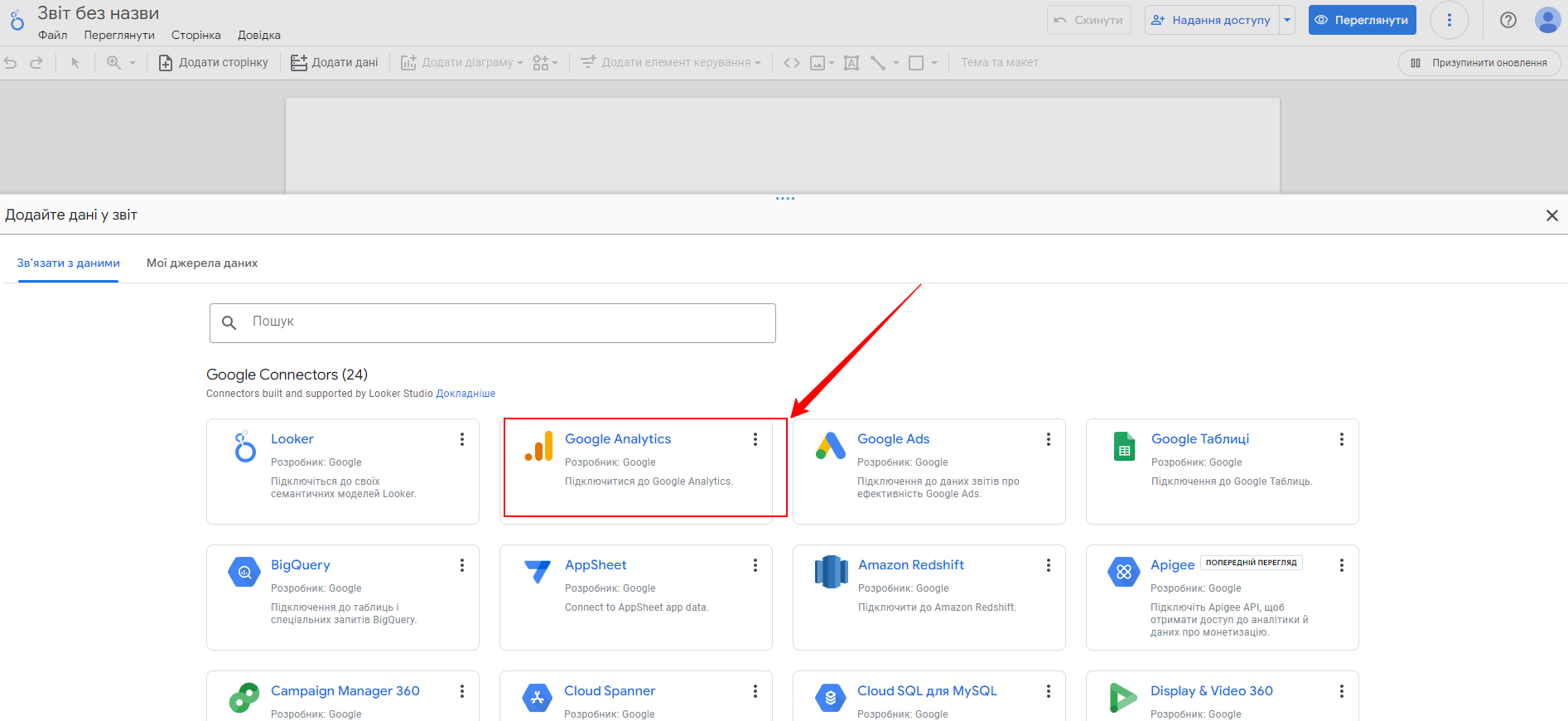Open more options for Looker connector

462,439
